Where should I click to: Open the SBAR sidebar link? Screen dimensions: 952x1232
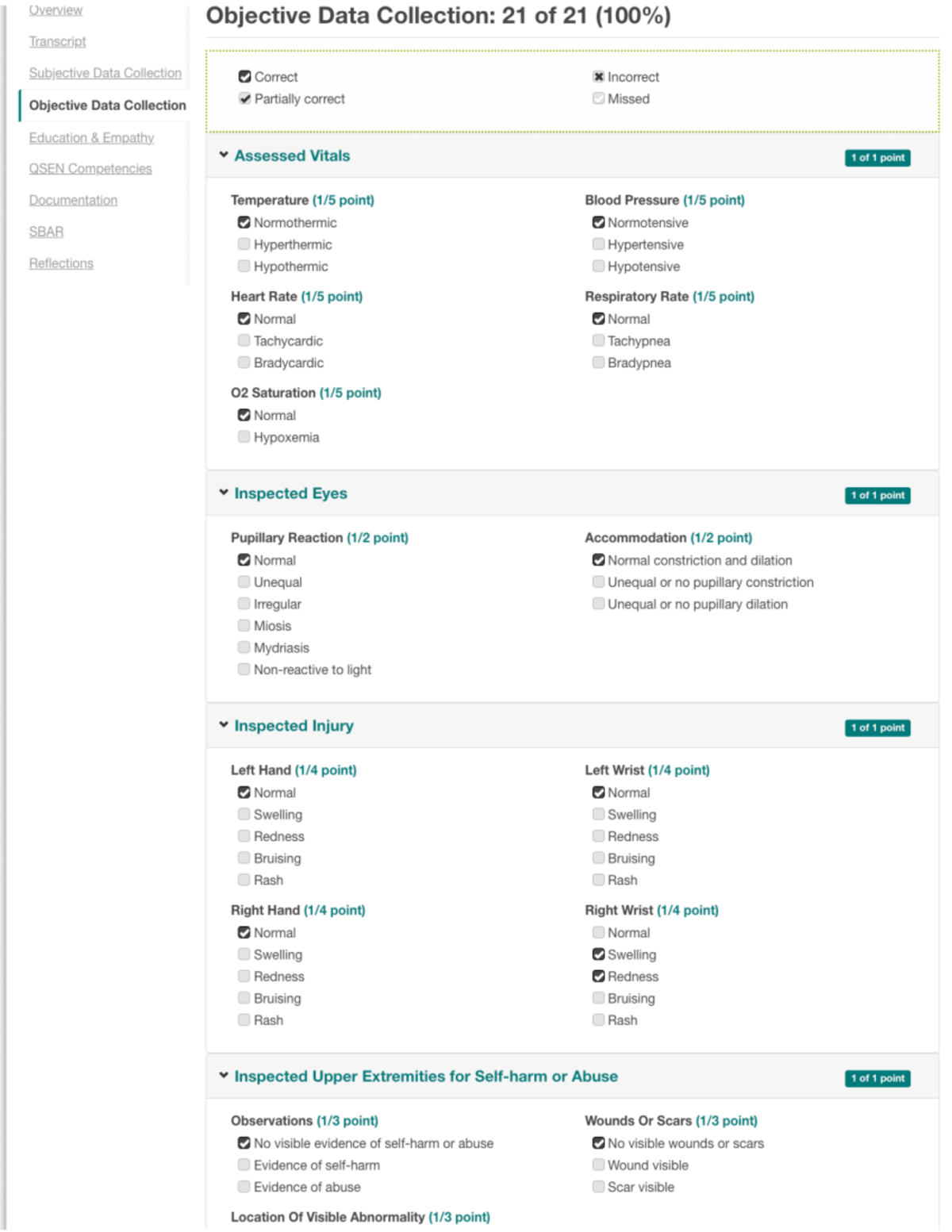[x=46, y=232]
